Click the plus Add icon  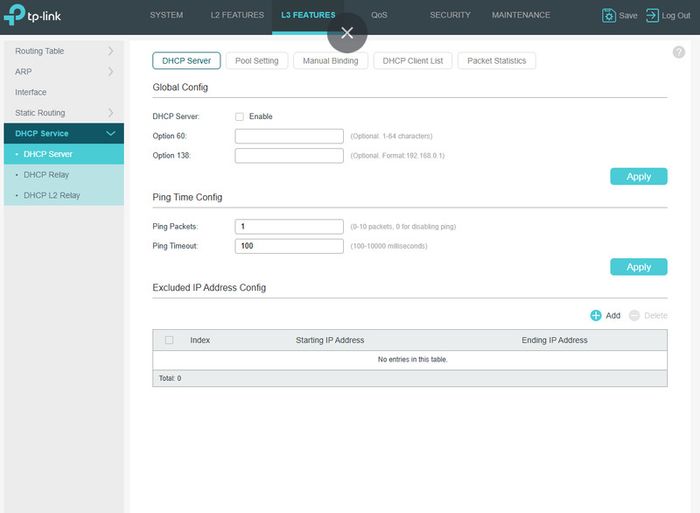tap(596, 316)
